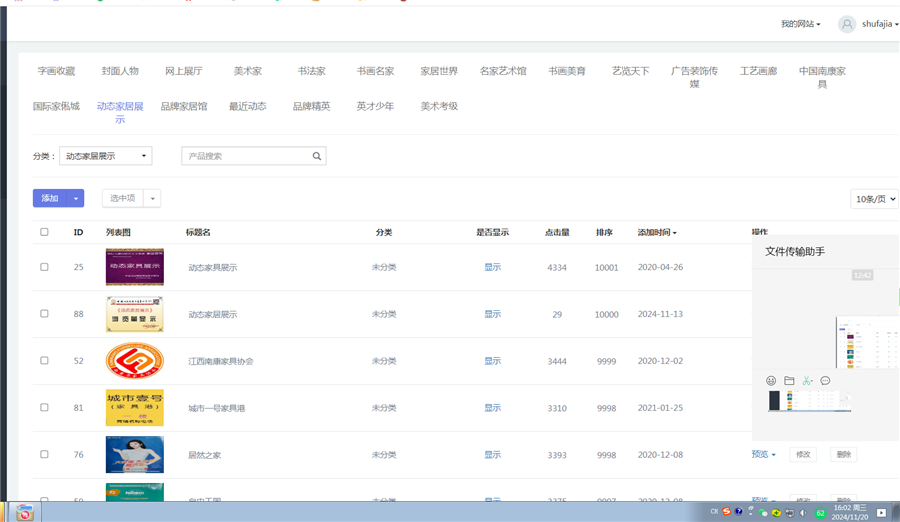This screenshot has width=900, height=522.
Task: Click the search magnifier icon in product search
Action: coord(317,156)
